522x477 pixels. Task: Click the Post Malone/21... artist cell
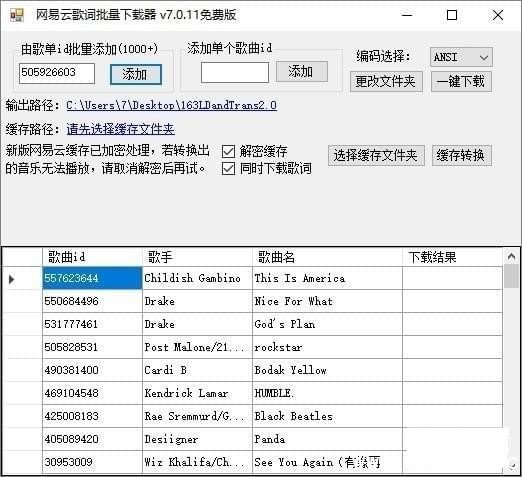(197, 347)
